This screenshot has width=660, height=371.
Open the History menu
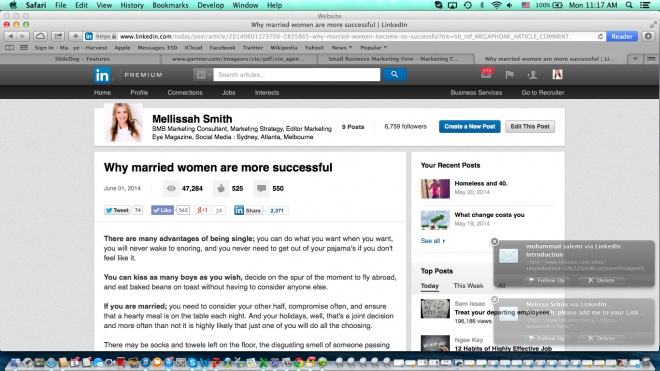tap(132, 5)
